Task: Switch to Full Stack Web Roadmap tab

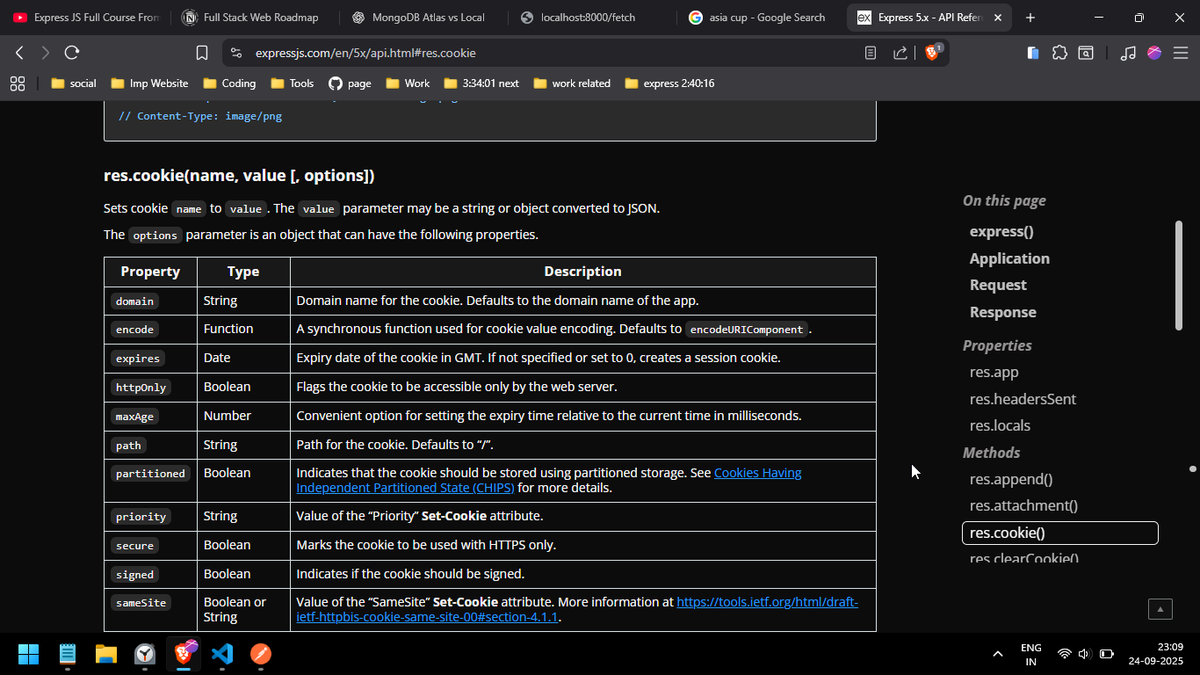Action: [255, 17]
